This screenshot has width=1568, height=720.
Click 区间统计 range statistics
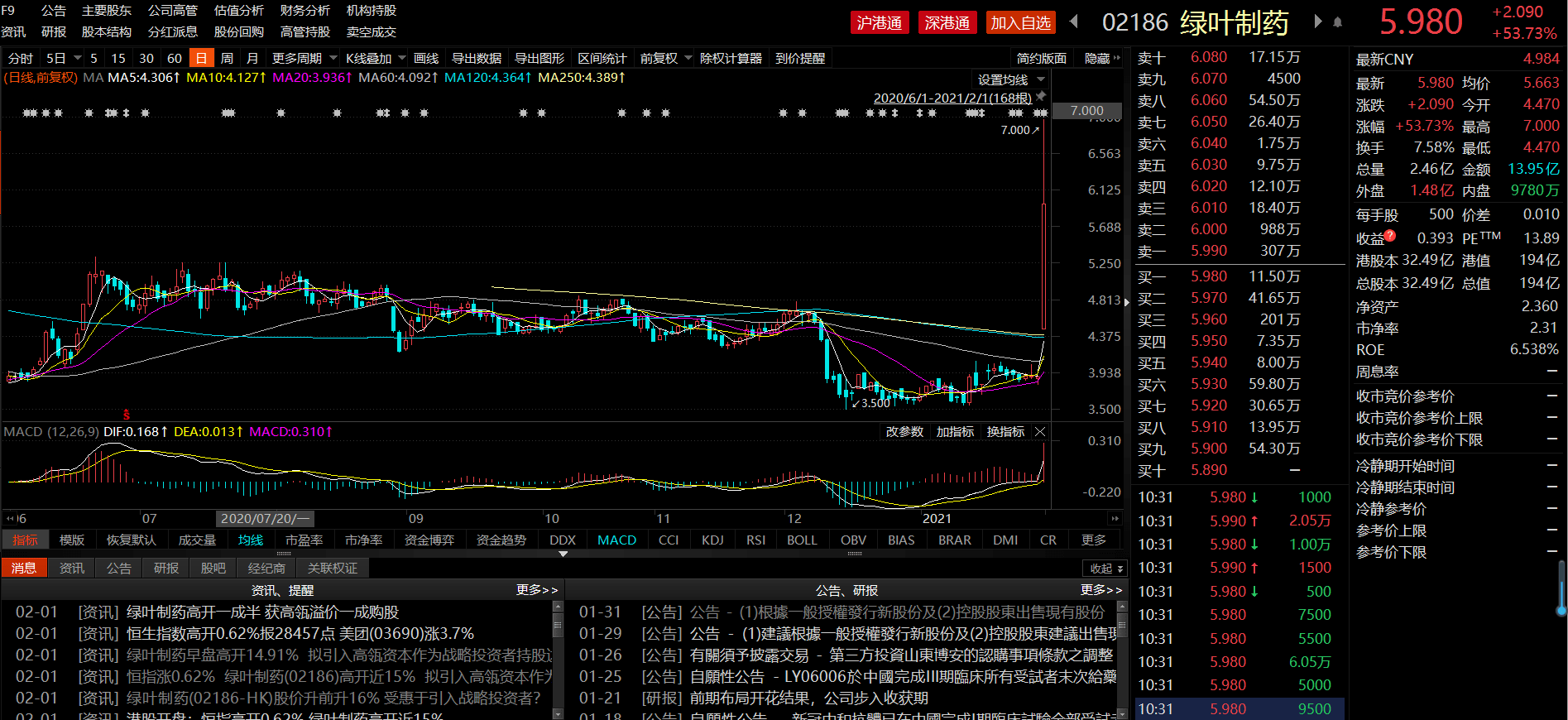click(x=602, y=58)
